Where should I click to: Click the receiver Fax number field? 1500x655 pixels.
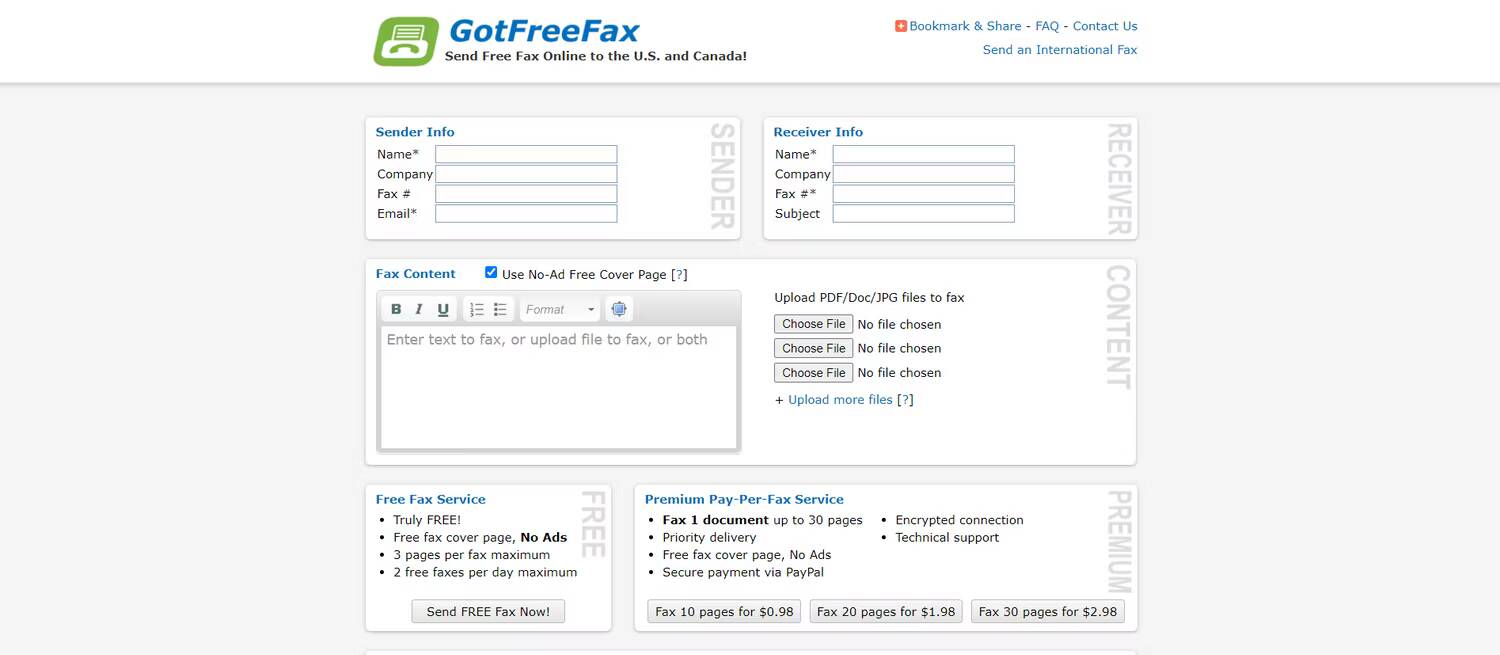[x=922, y=193]
